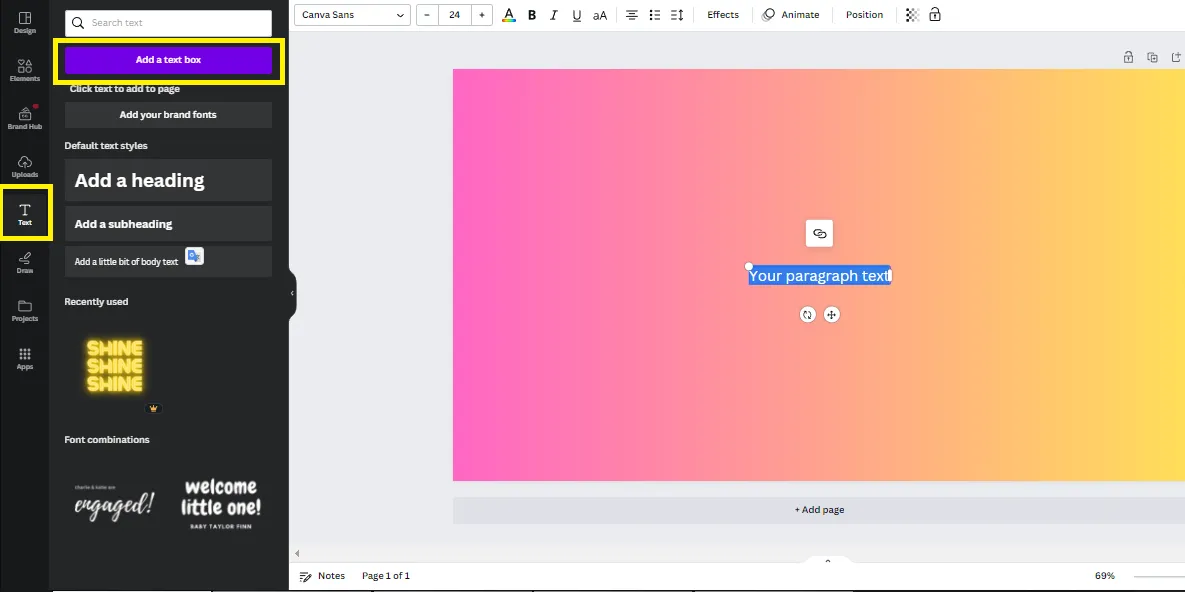Open the Brand Hub sidebar tab
Viewport: 1185px width, 592px height.
(x=24, y=118)
